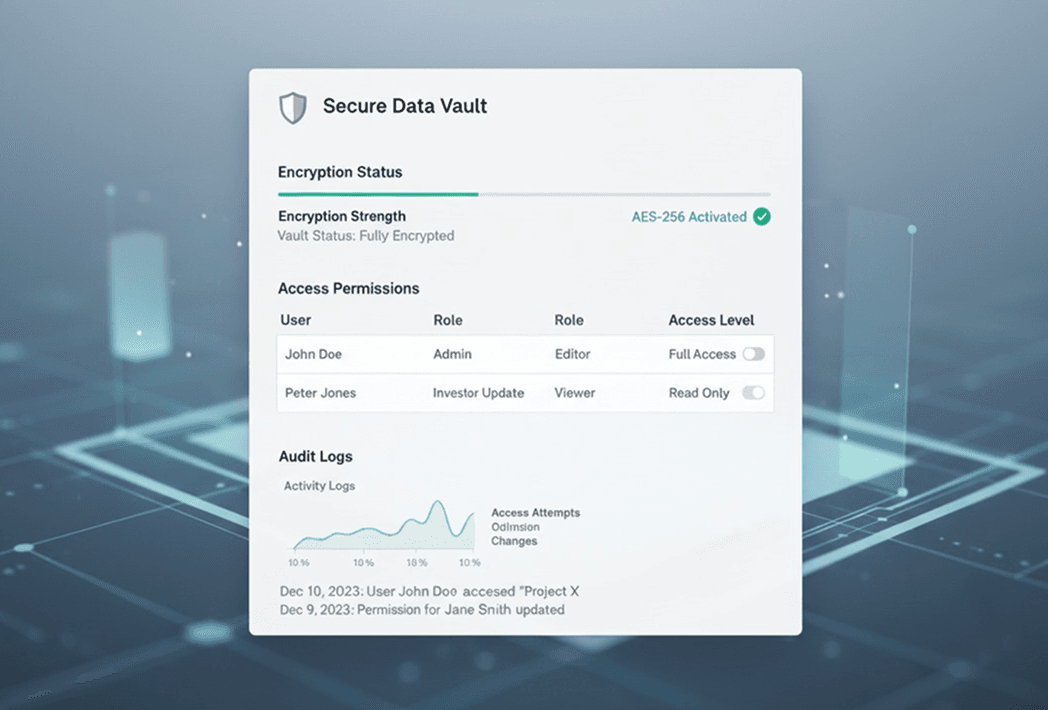Select the Access Attempts legend item
This screenshot has width=1048, height=710.
click(535, 513)
